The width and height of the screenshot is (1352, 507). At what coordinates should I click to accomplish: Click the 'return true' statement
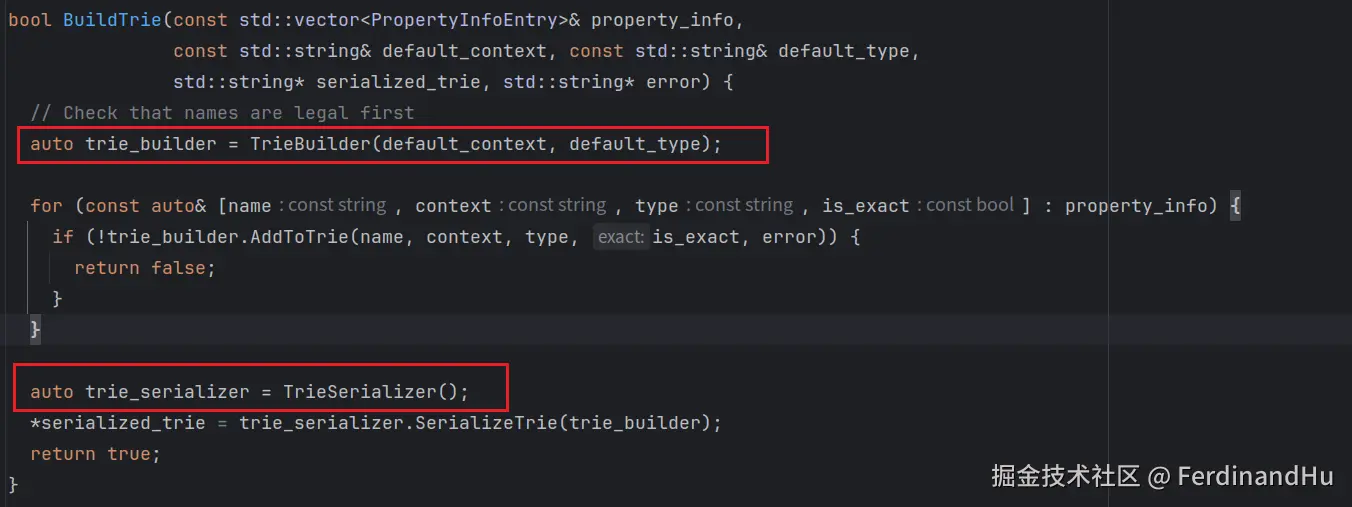pyautogui.click(x=95, y=453)
